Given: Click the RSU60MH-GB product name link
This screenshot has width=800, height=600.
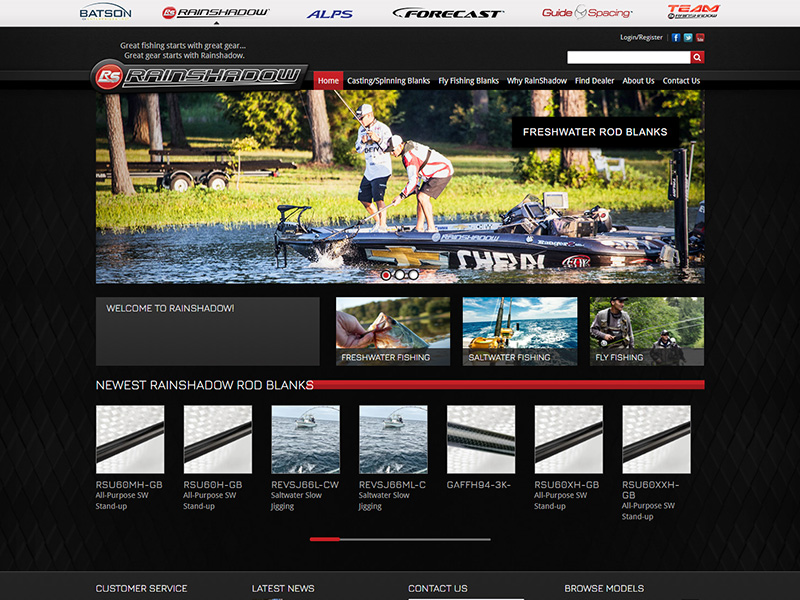Looking at the screenshot, I should tap(129, 485).
